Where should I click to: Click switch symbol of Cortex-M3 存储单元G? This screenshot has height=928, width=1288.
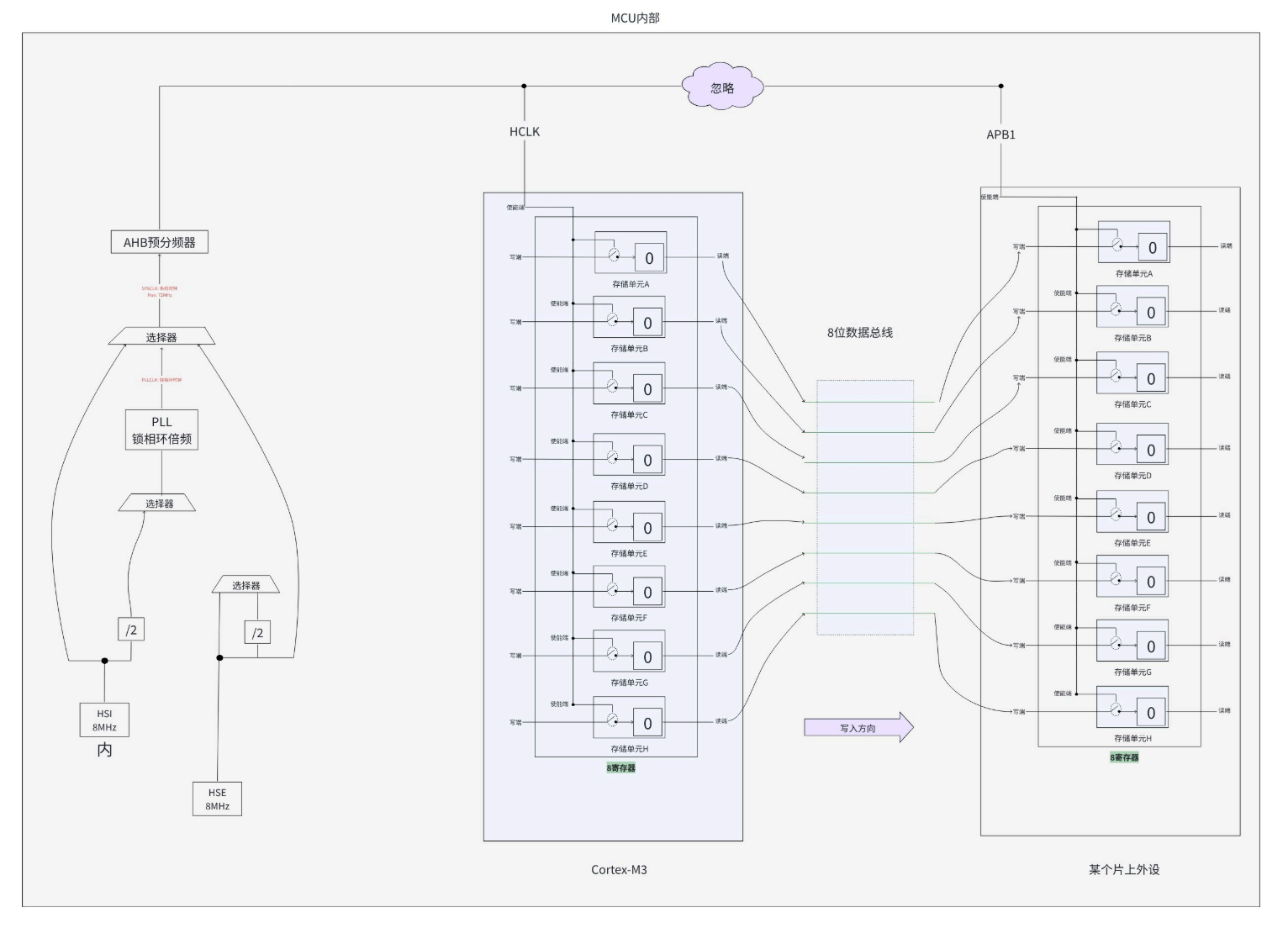612,653
